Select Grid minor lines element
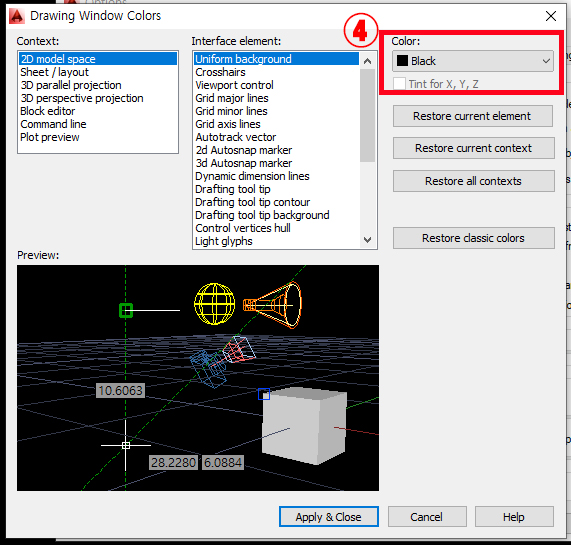The image size is (571, 545). point(276,111)
